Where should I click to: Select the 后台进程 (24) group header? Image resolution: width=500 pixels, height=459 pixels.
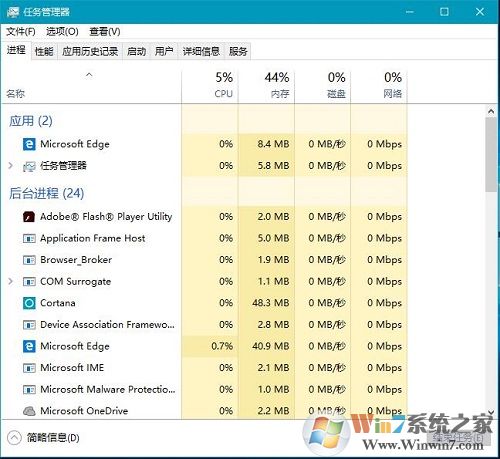coord(47,193)
